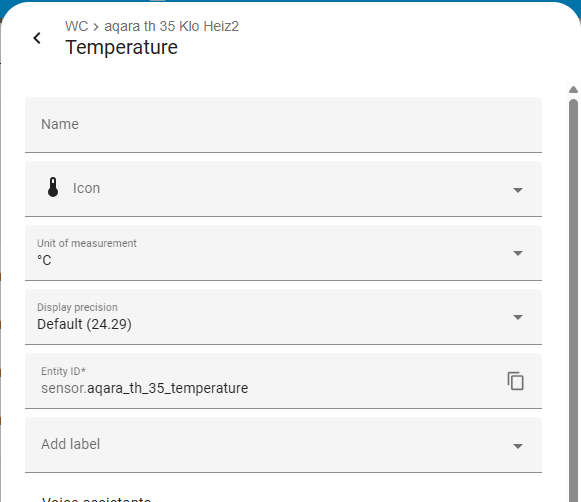This screenshot has height=502, width=581.
Task: Click the Default (24.29) precision value
Action: point(84,324)
